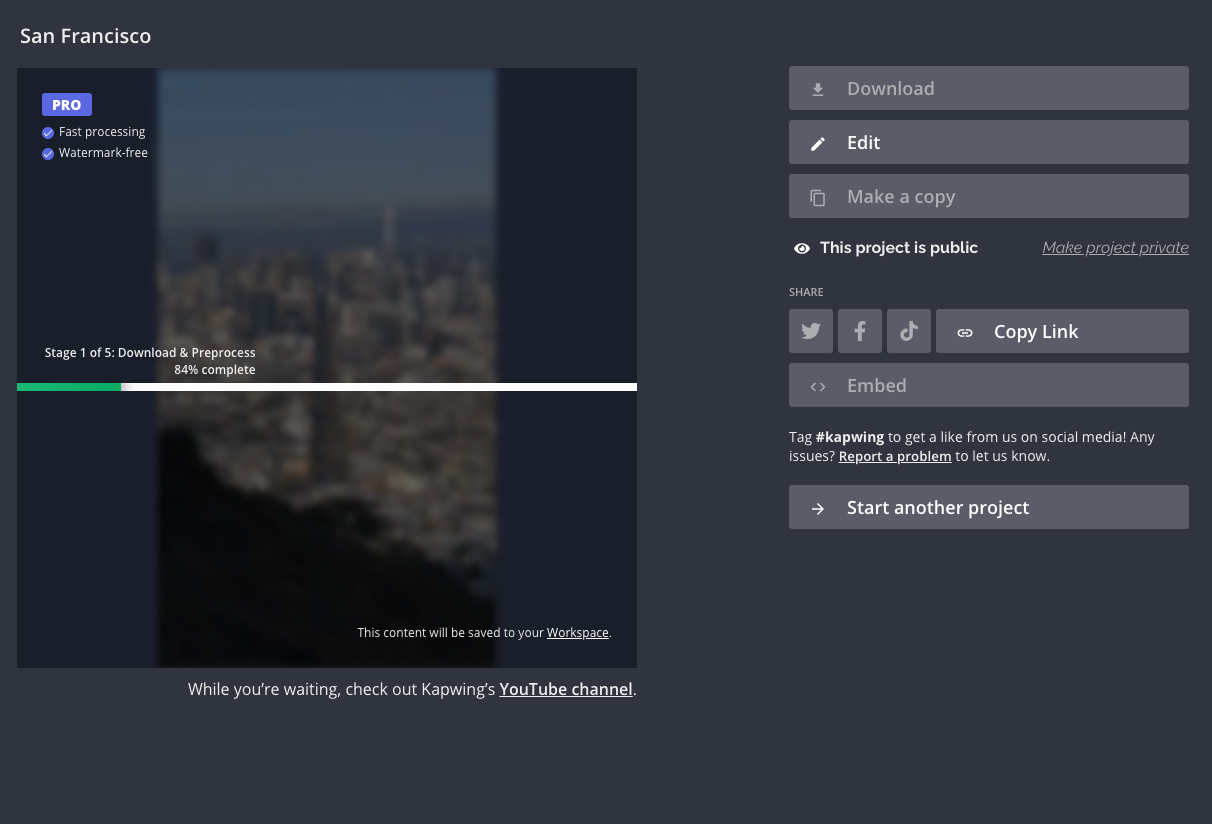Share project via Twitter icon
Viewport: 1212px width, 824px height.
point(810,331)
